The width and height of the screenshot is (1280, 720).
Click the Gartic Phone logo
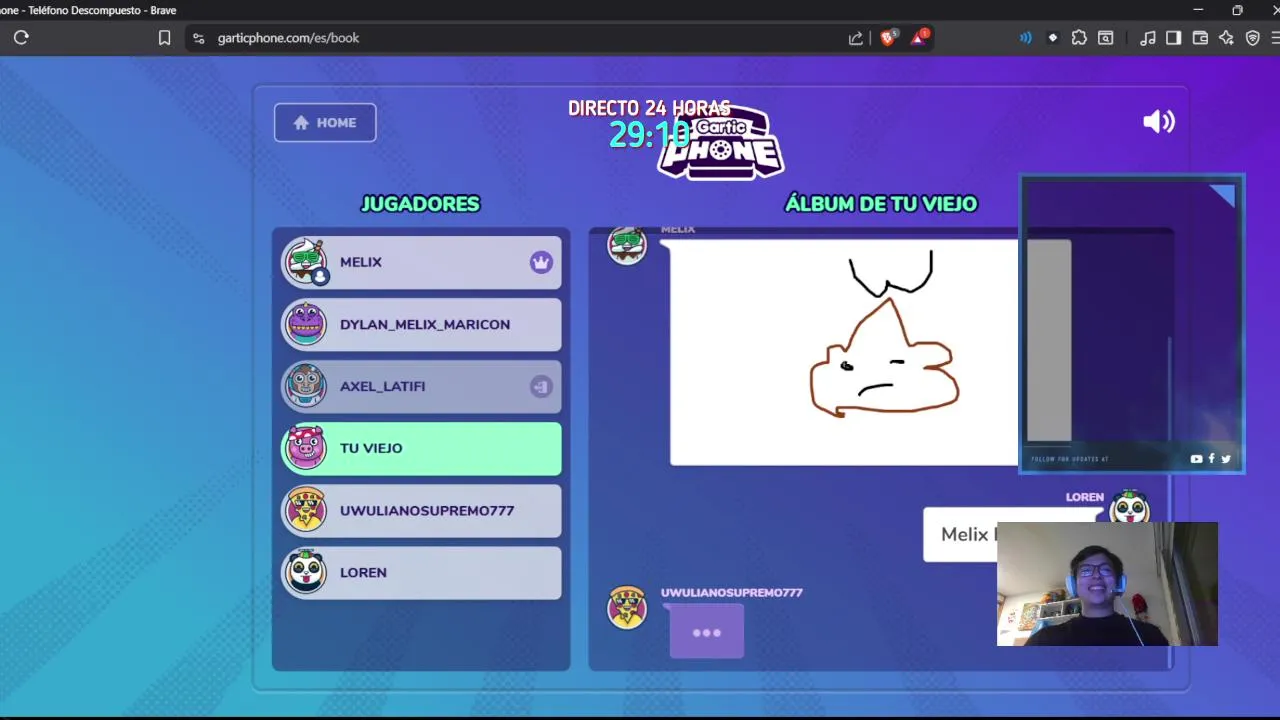[720, 145]
